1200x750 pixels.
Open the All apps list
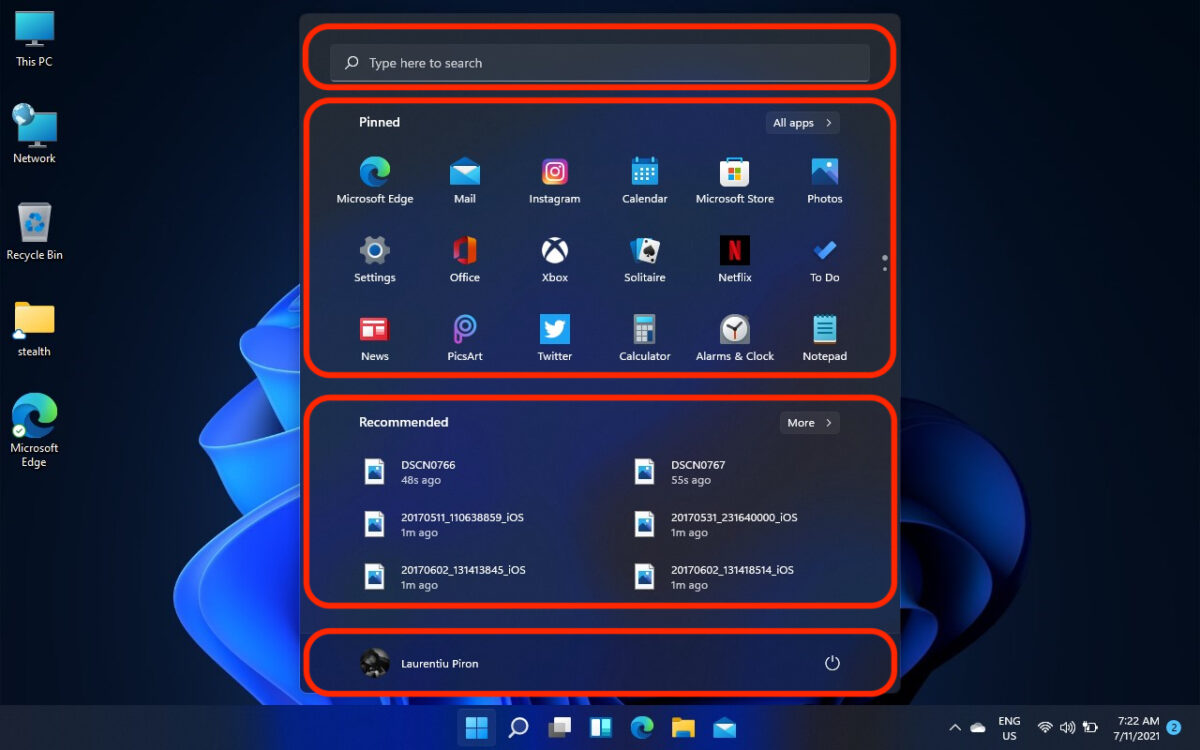pos(802,122)
